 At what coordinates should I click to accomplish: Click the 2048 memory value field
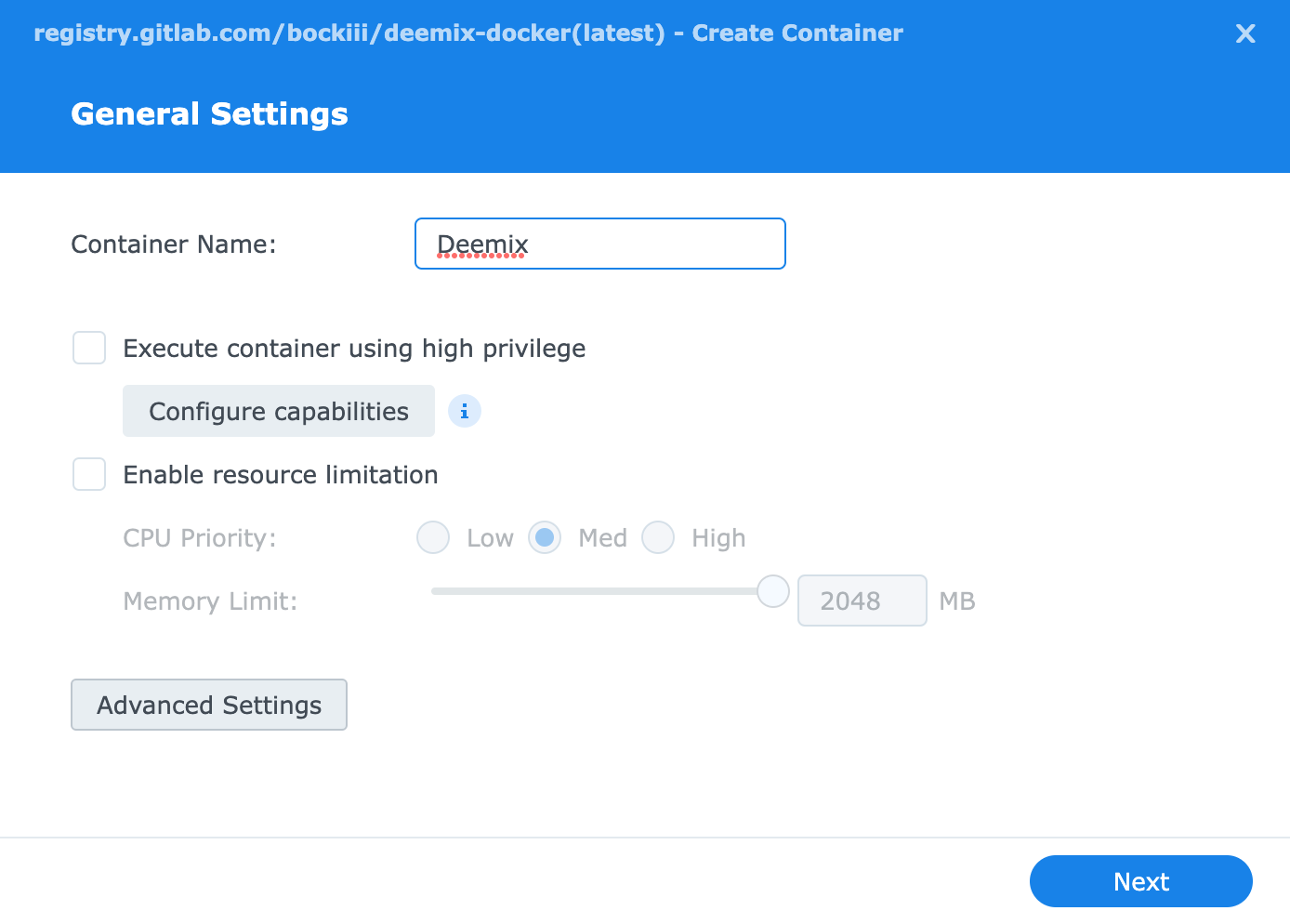pyautogui.click(x=862, y=601)
